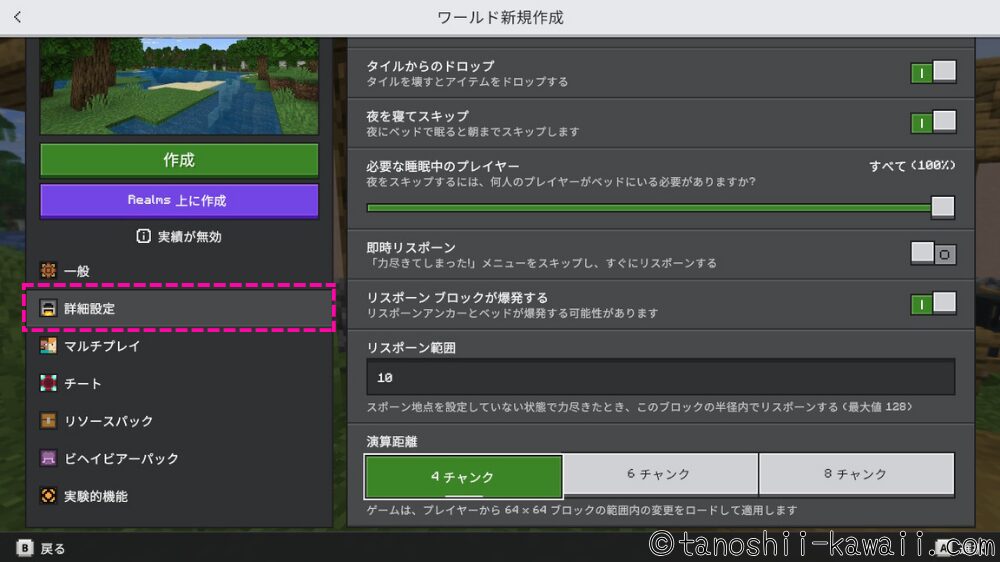The height and width of the screenshot is (562, 1000).
Task: Click the 必要な睡眠中のプレイヤー slider handle
Action: (943, 207)
